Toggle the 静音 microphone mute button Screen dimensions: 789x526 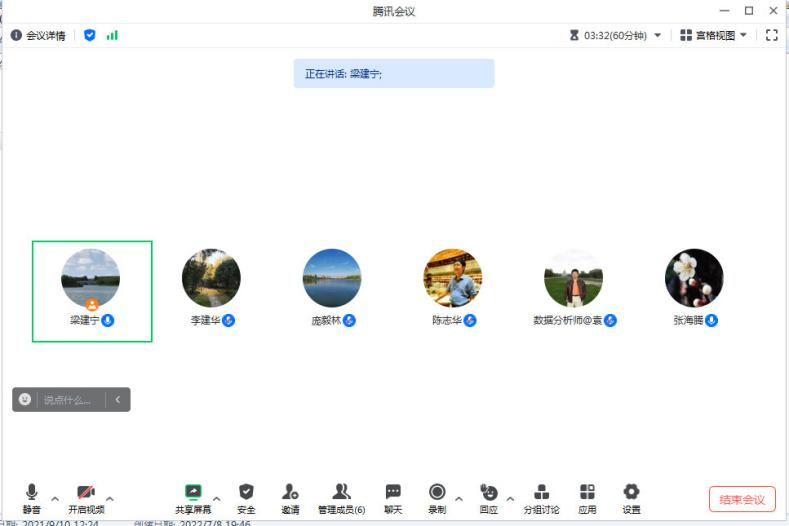[x=32, y=492]
